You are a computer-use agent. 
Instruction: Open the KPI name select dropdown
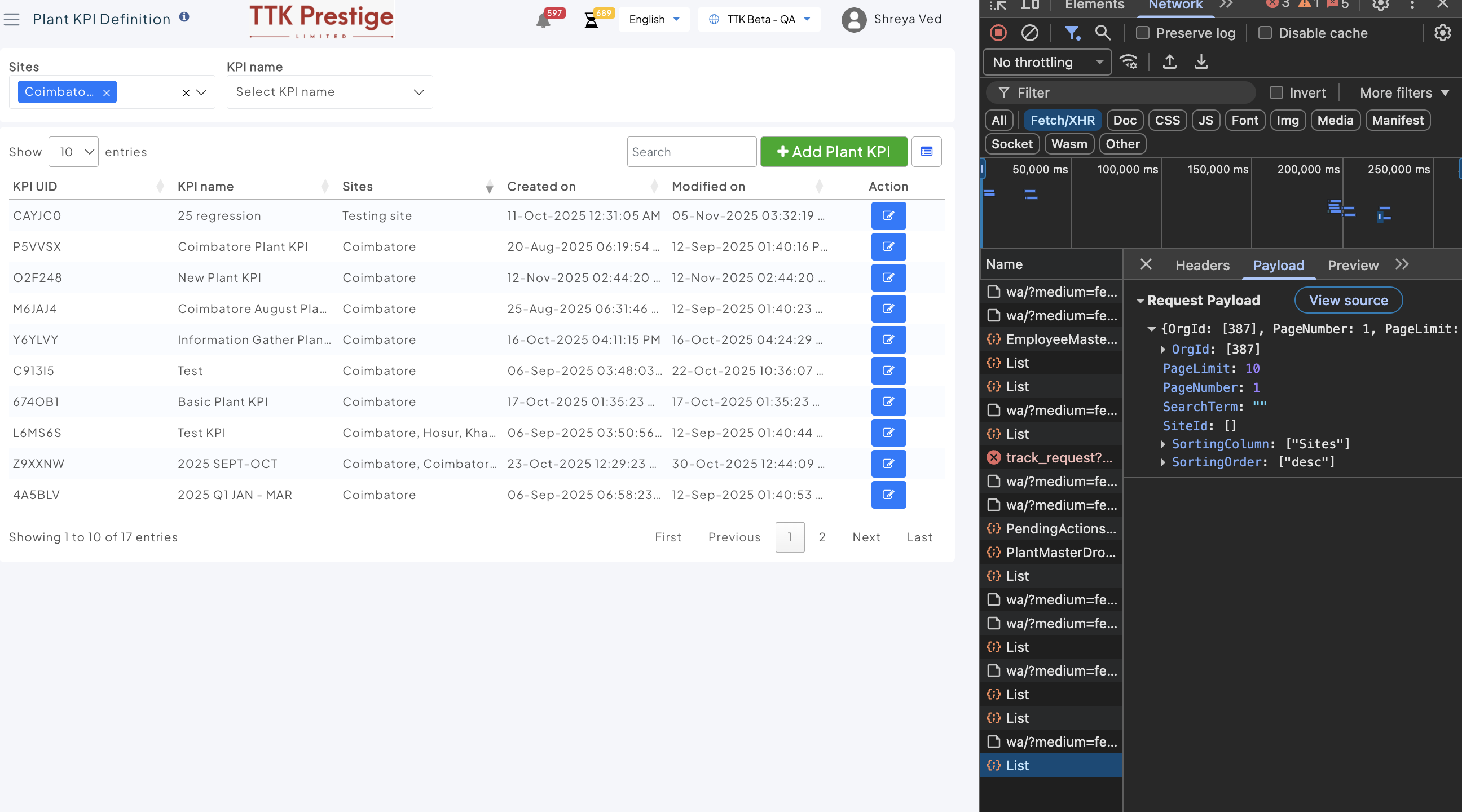[329, 92]
